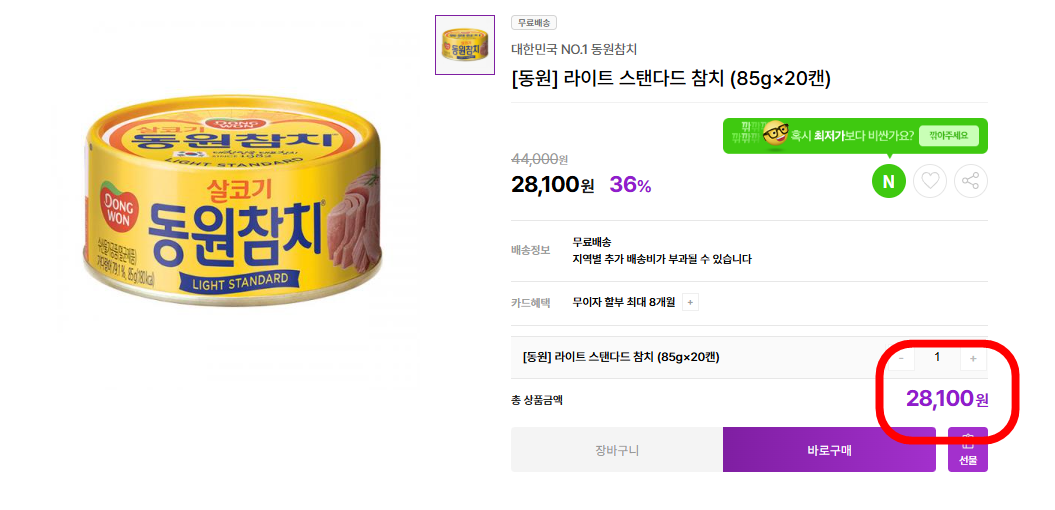Screen dimensions: 1055x510
Task: Click the 무이자 할부 최대 8개월 text
Action: click(x=624, y=302)
